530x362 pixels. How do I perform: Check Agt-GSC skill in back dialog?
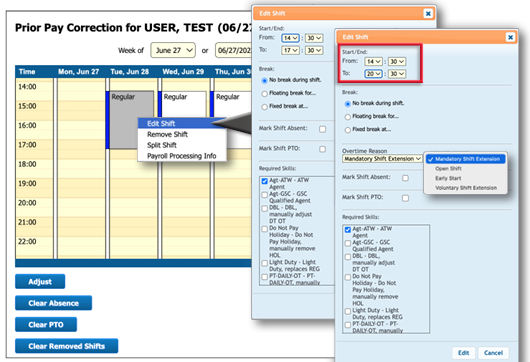tap(265, 195)
